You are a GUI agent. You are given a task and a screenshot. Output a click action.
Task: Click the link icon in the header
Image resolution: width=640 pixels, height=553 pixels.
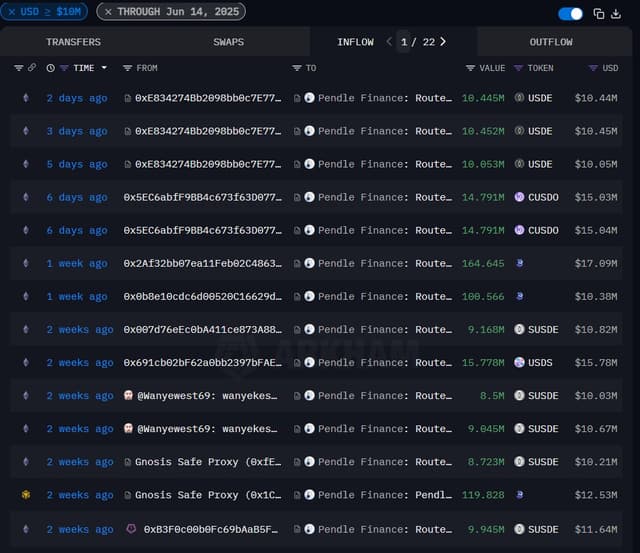tap(32, 67)
